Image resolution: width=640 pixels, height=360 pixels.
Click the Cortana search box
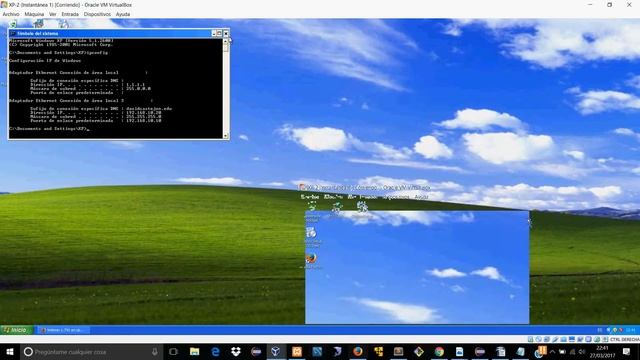[x=92, y=351]
